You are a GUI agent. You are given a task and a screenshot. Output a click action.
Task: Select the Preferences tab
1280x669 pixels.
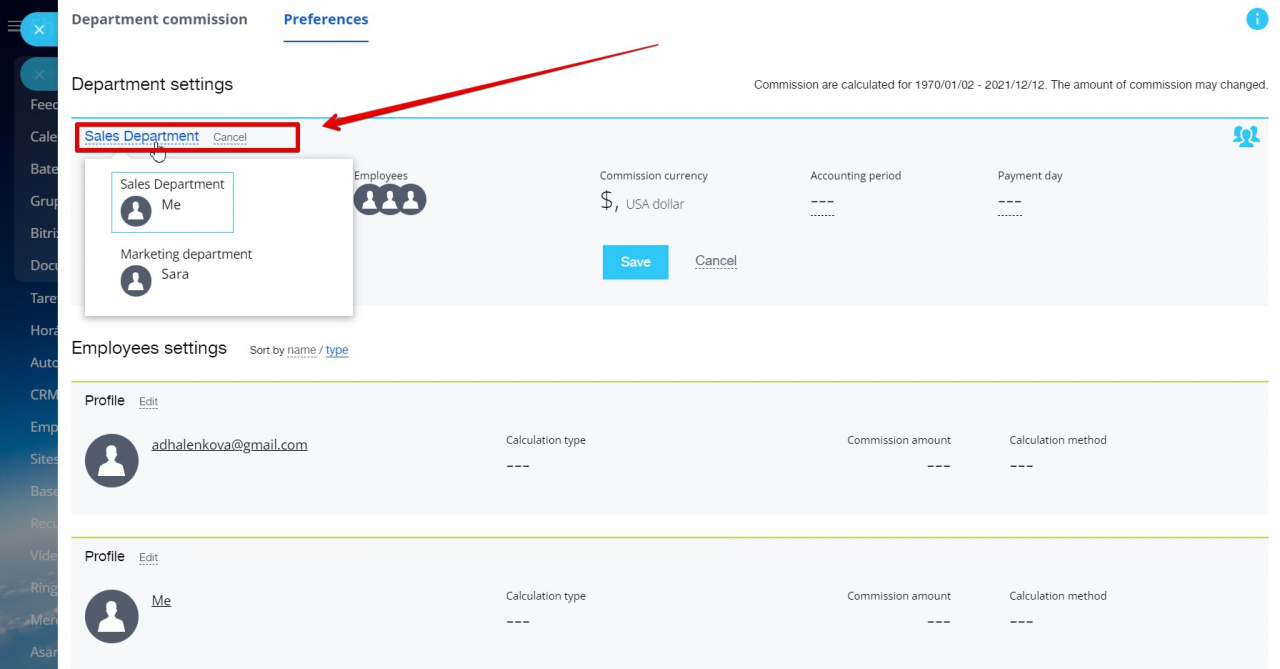pos(326,20)
